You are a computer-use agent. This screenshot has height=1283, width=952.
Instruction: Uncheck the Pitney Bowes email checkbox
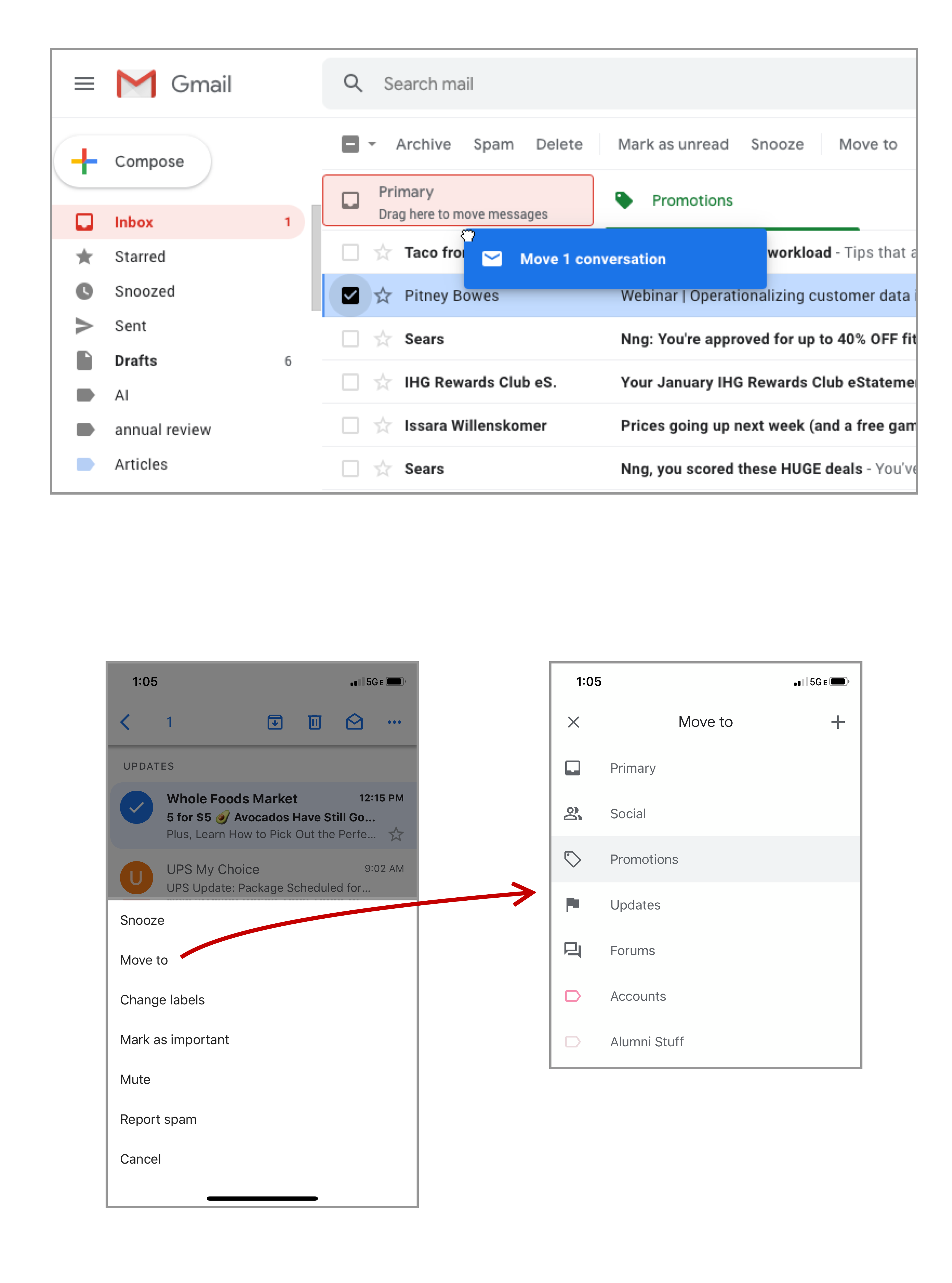pos(351,296)
